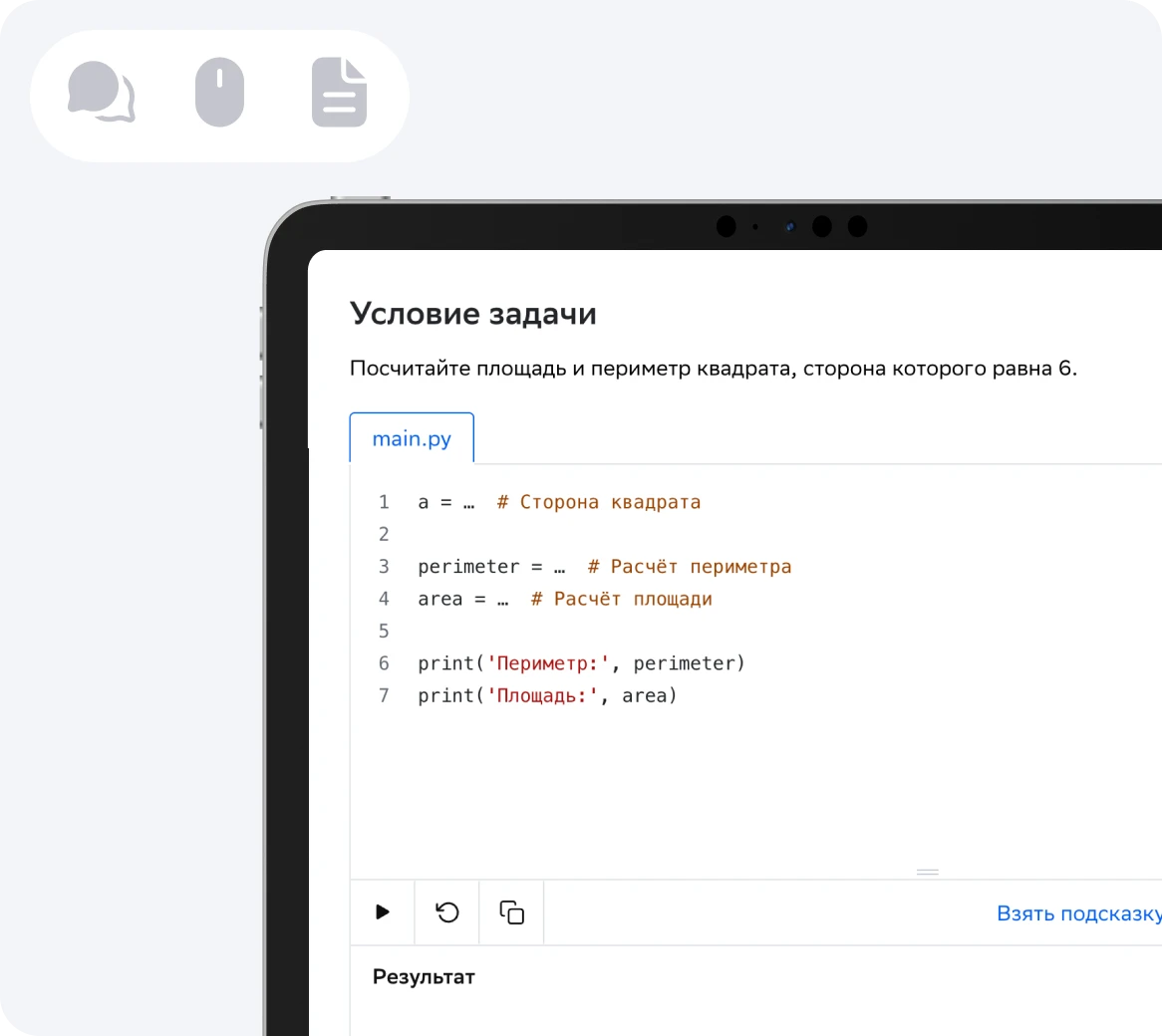This screenshot has height=1036, width=1162.
Task: Click the computer mouse icon
Action: pos(219,93)
